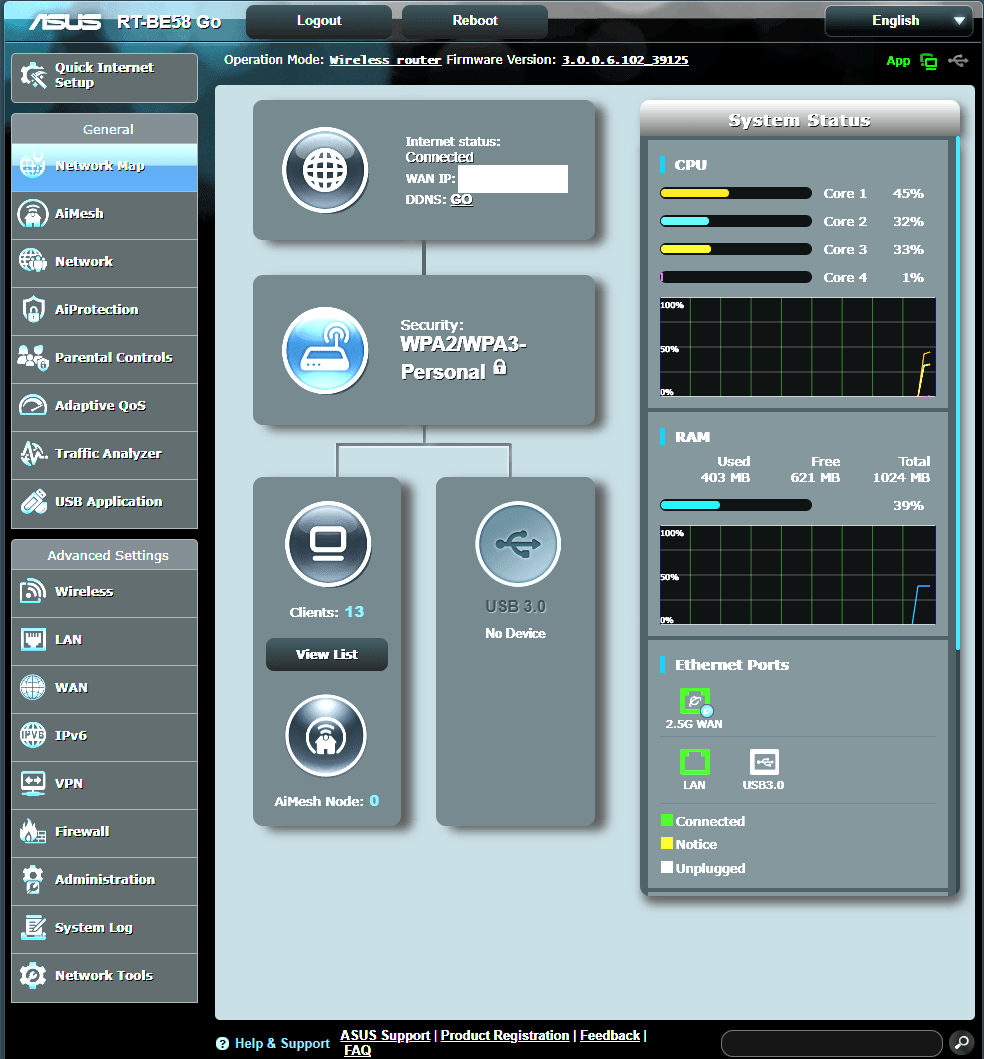Viewport: 984px width, 1059px height.
Task: Click the 2.5G WAN ethernet port icon
Action: click(x=694, y=701)
